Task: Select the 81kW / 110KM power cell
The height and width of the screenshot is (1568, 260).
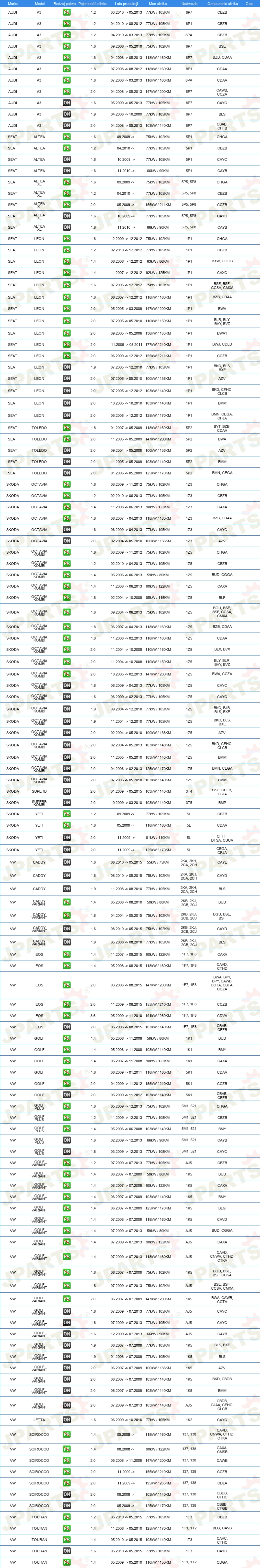Action: [x=158, y=838]
